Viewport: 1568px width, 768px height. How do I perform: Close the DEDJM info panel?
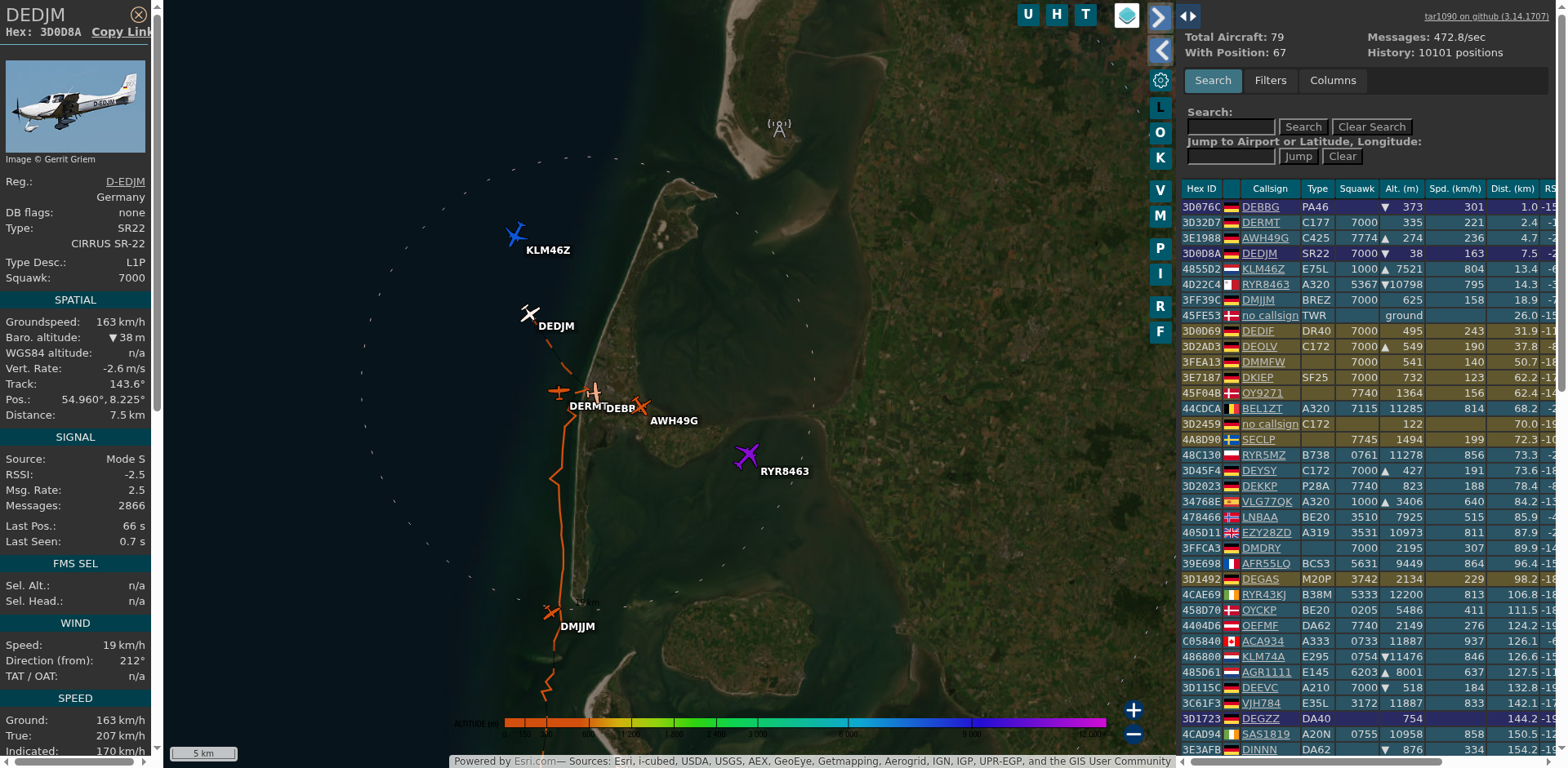click(139, 15)
